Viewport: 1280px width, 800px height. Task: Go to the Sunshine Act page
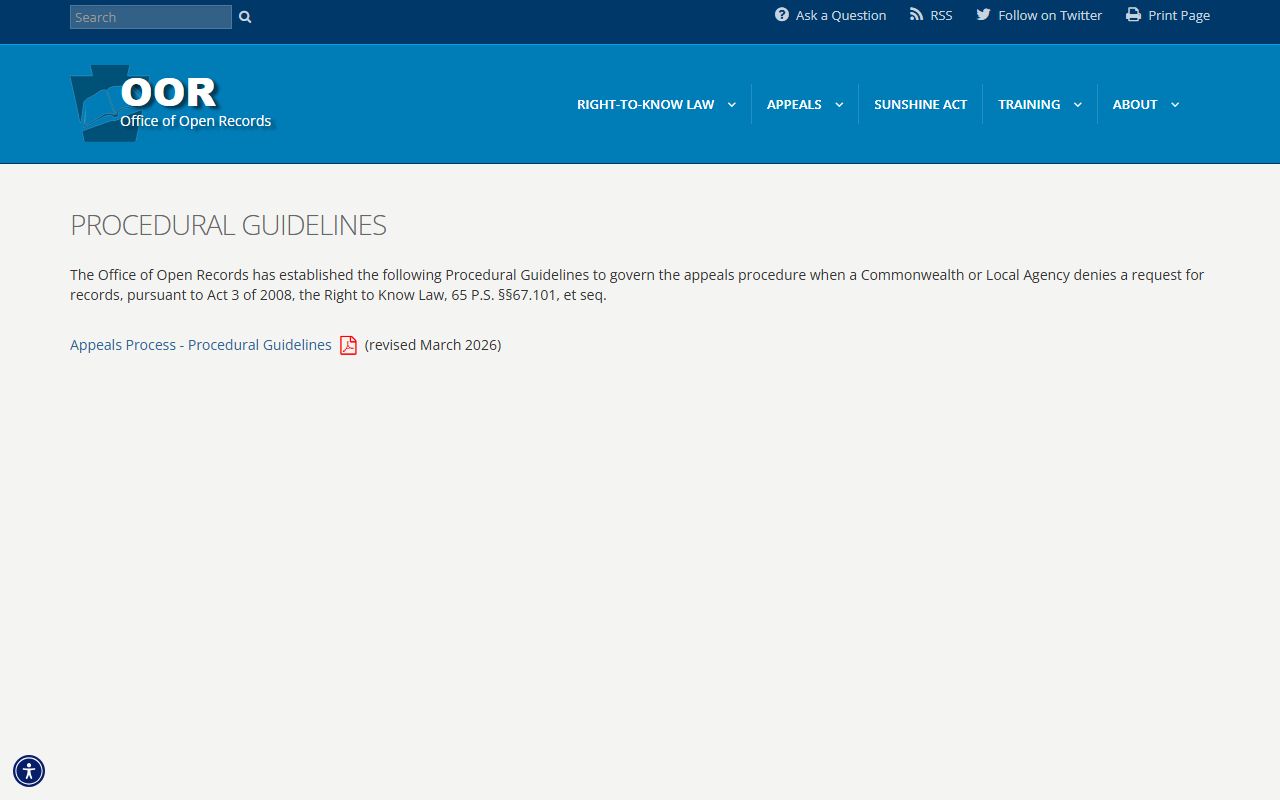coord(921,105)
